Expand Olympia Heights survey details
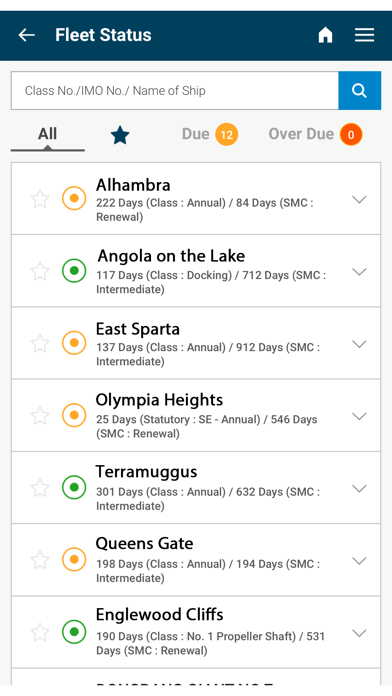 click(359, 416)
